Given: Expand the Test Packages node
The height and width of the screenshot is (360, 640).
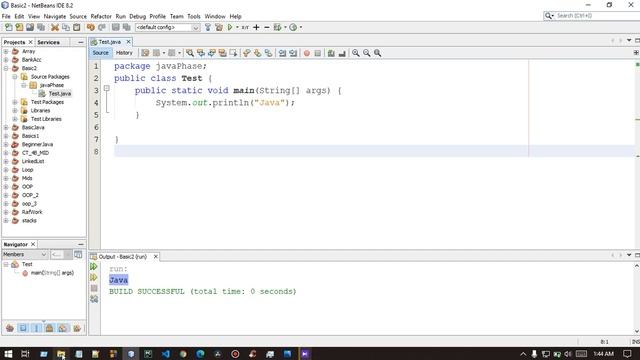Looking at the screenshot, I should (15, 102).
